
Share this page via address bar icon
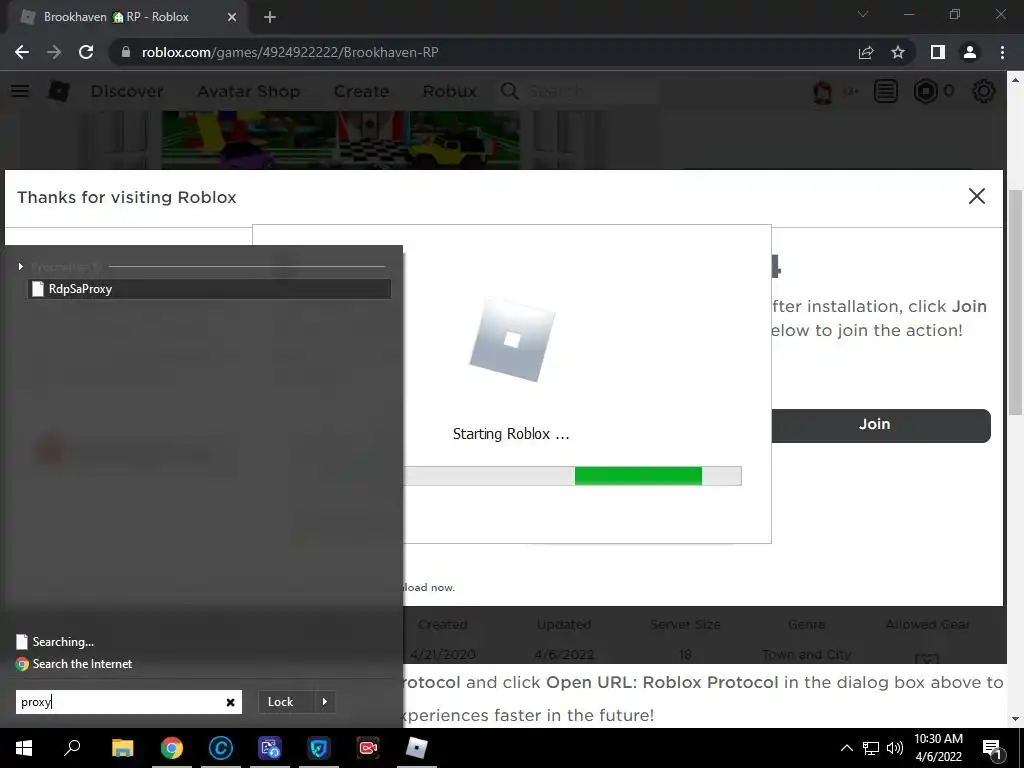pos(866,52)
